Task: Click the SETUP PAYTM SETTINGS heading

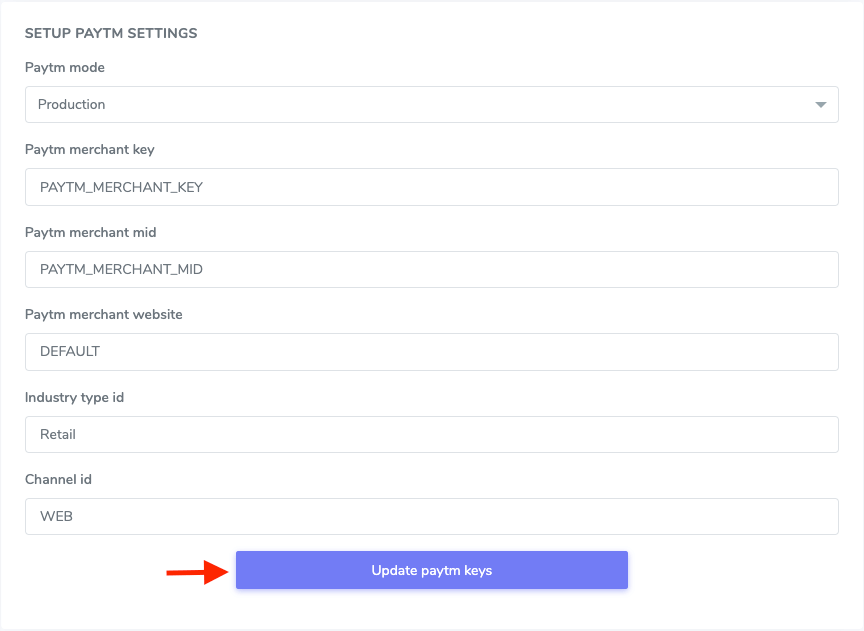Action: coord(111,33)
